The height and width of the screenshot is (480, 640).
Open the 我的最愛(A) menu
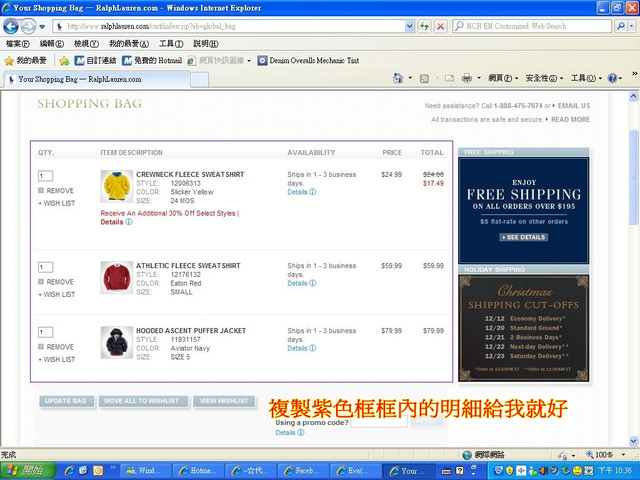[x=129, y=44]
